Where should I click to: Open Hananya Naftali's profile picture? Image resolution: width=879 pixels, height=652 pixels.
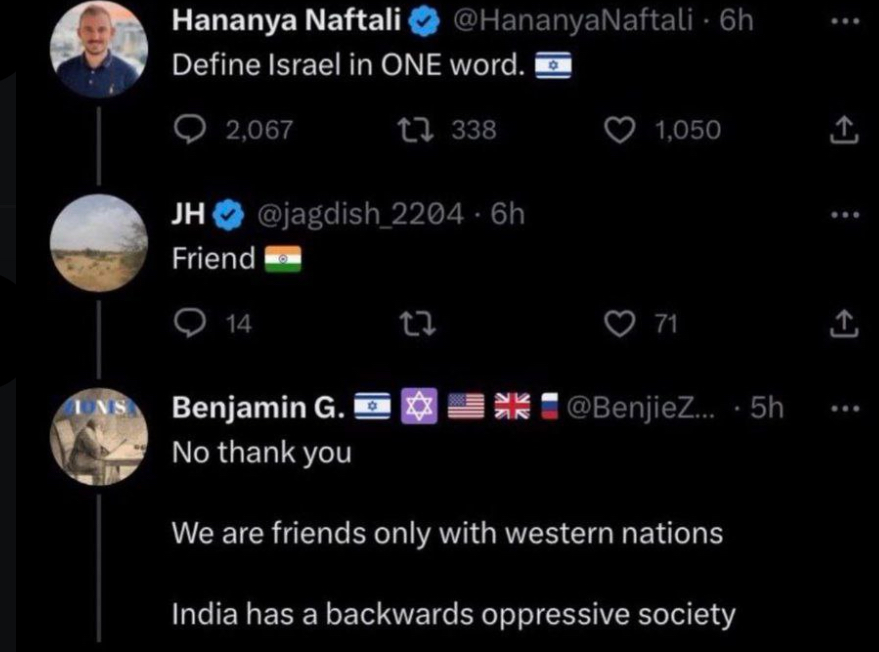pos(99,47)
